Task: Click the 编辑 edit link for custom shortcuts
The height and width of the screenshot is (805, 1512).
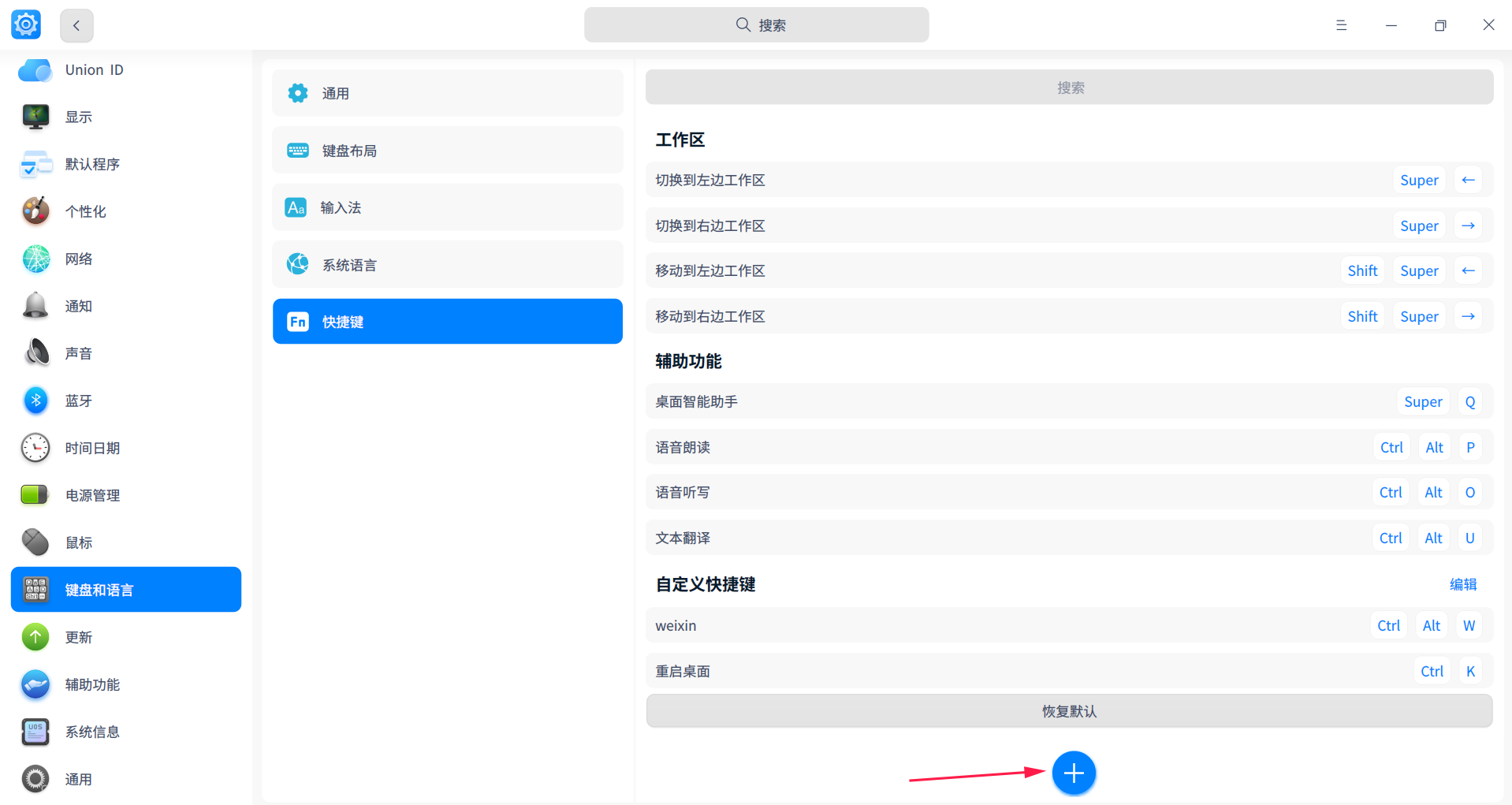Action: [1463, 584]
